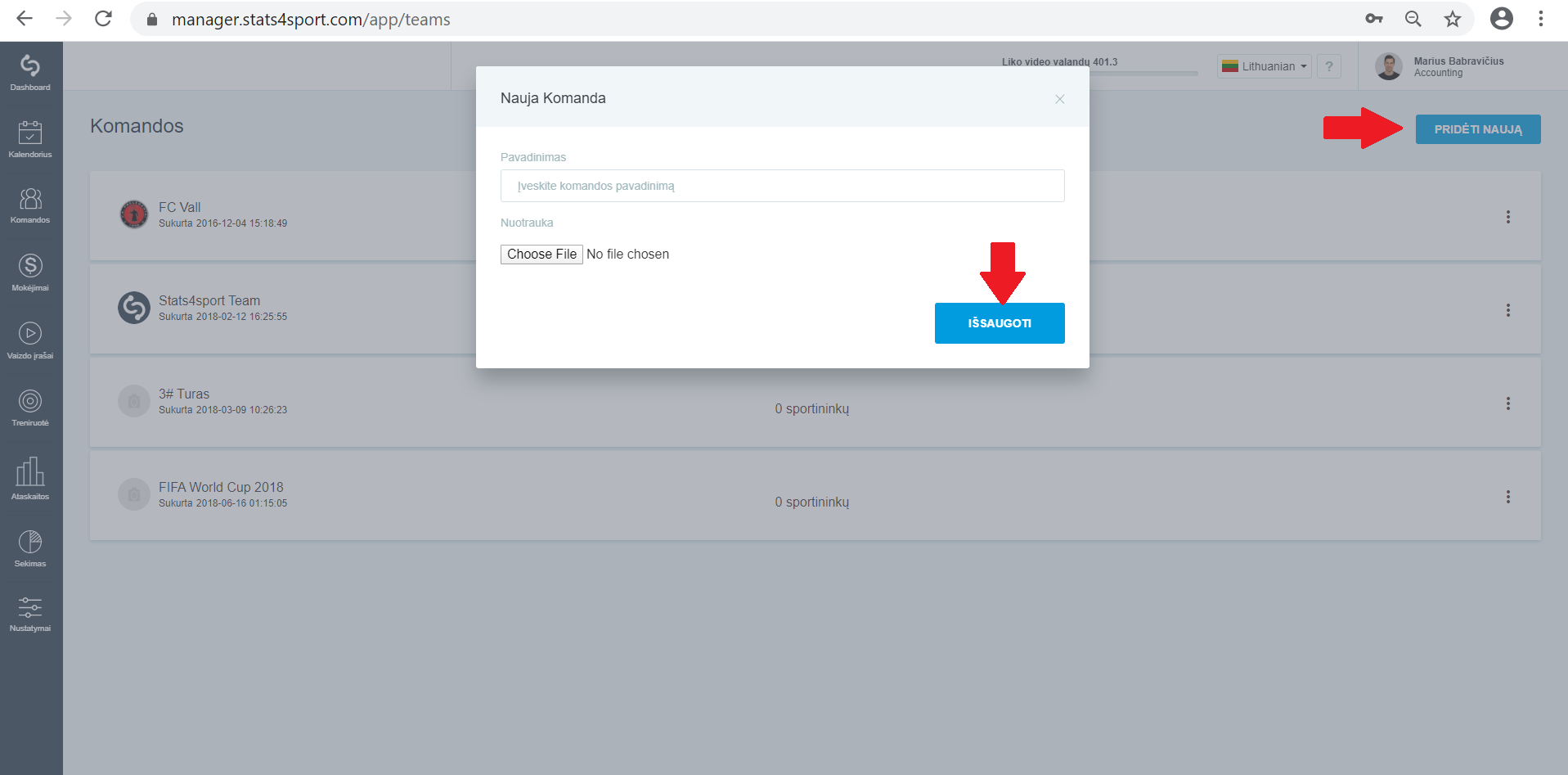Open browser zoom icon
1568x775 pixels.
click(x=1413, y=19)
